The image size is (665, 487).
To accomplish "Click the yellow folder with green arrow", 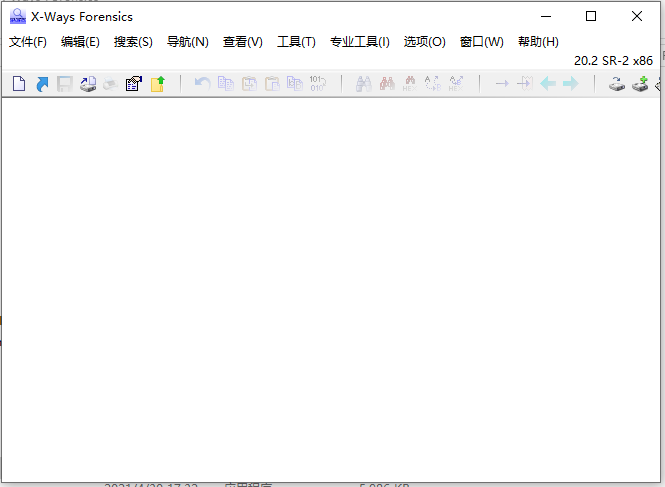I will 157,84.
